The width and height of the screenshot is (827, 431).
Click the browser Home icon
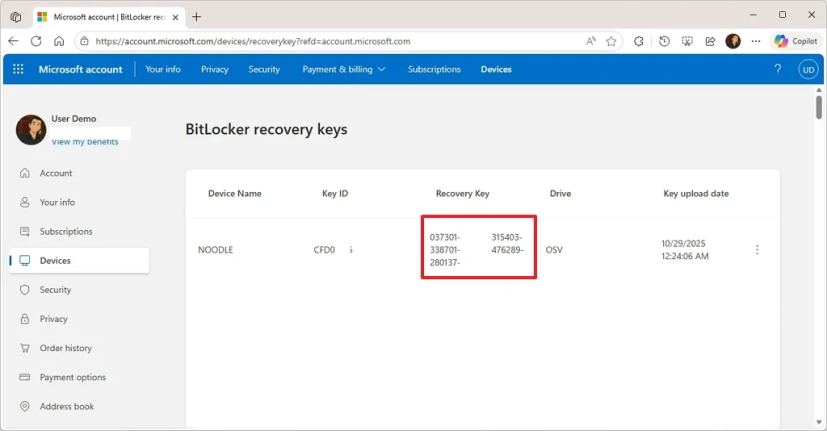coord(59,41)
